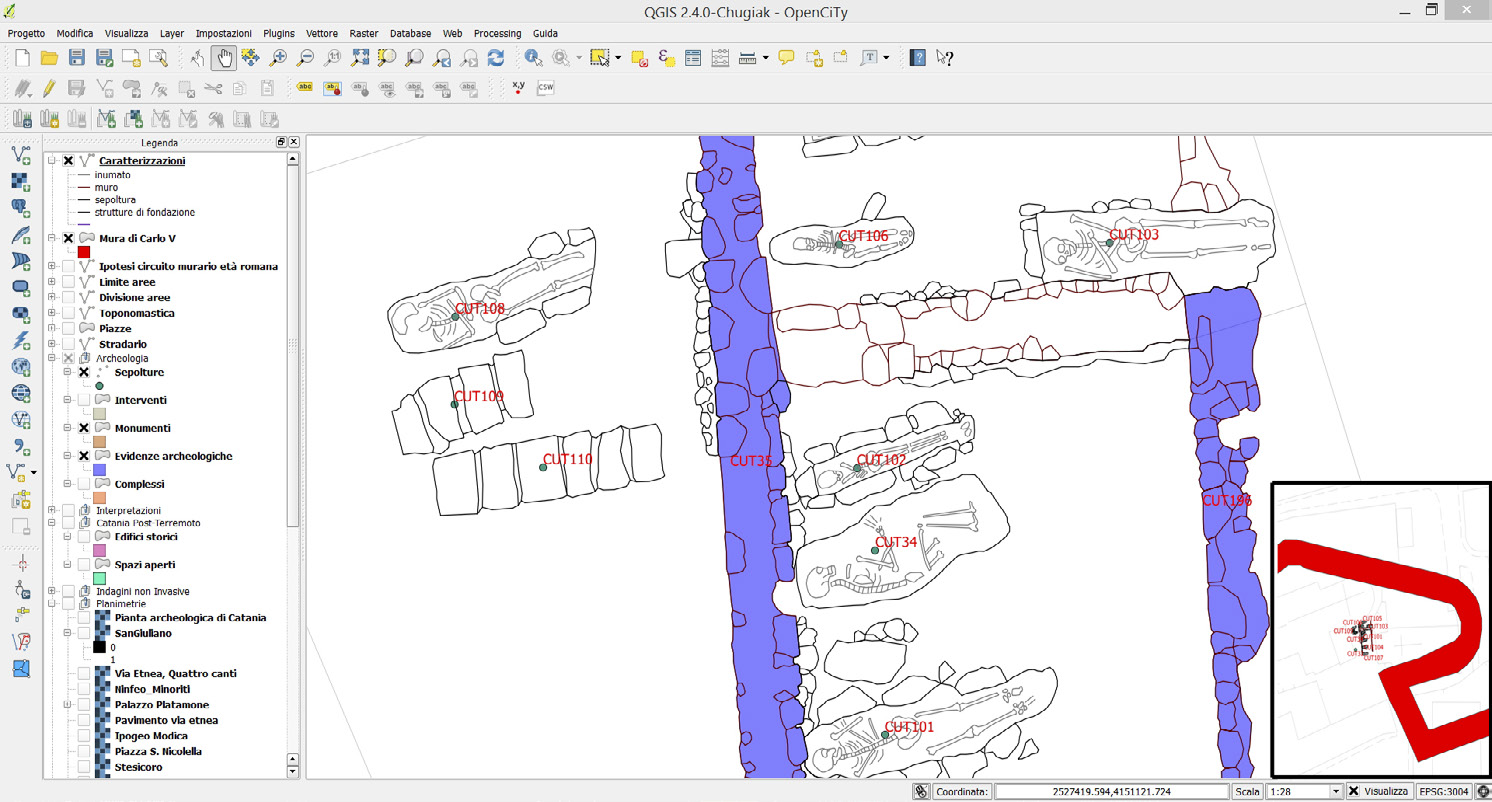
Task: Click the New project icon
Action: coord(22,58)
